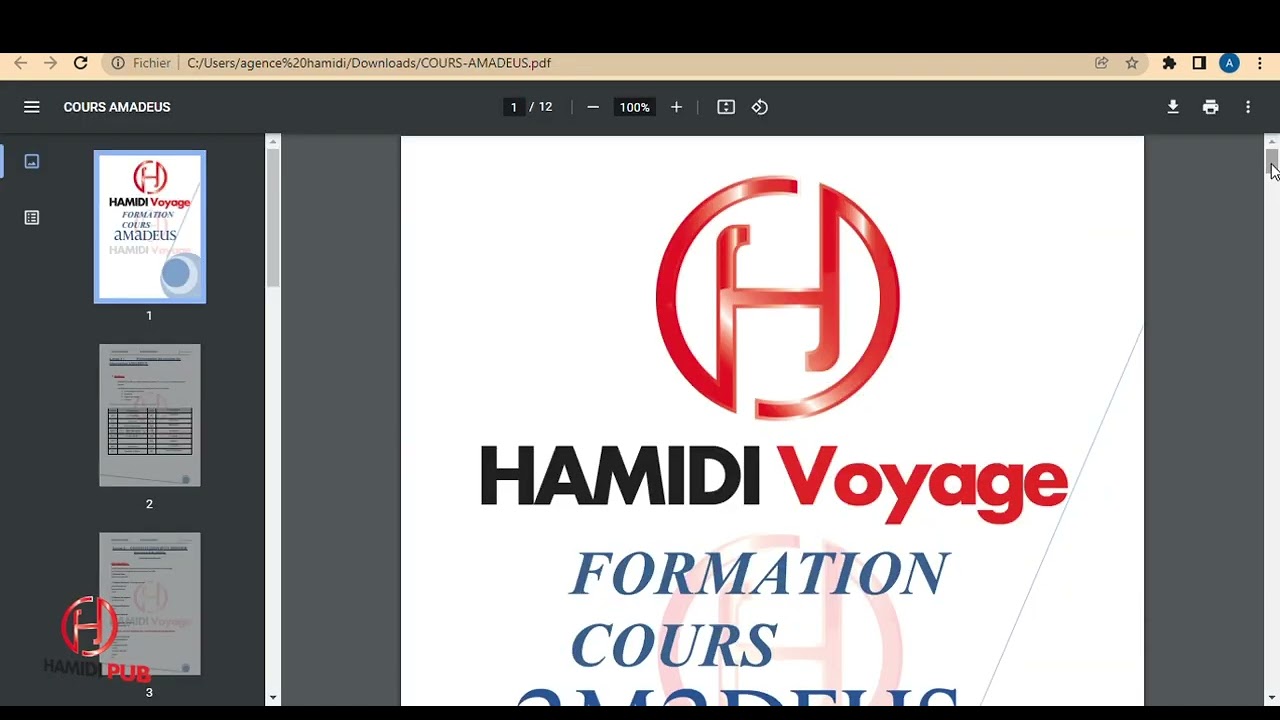Click the Fichier label in address bar
Image resolution: width=1280 pixels, height=720 pixels.
click(x=152, y=63)
